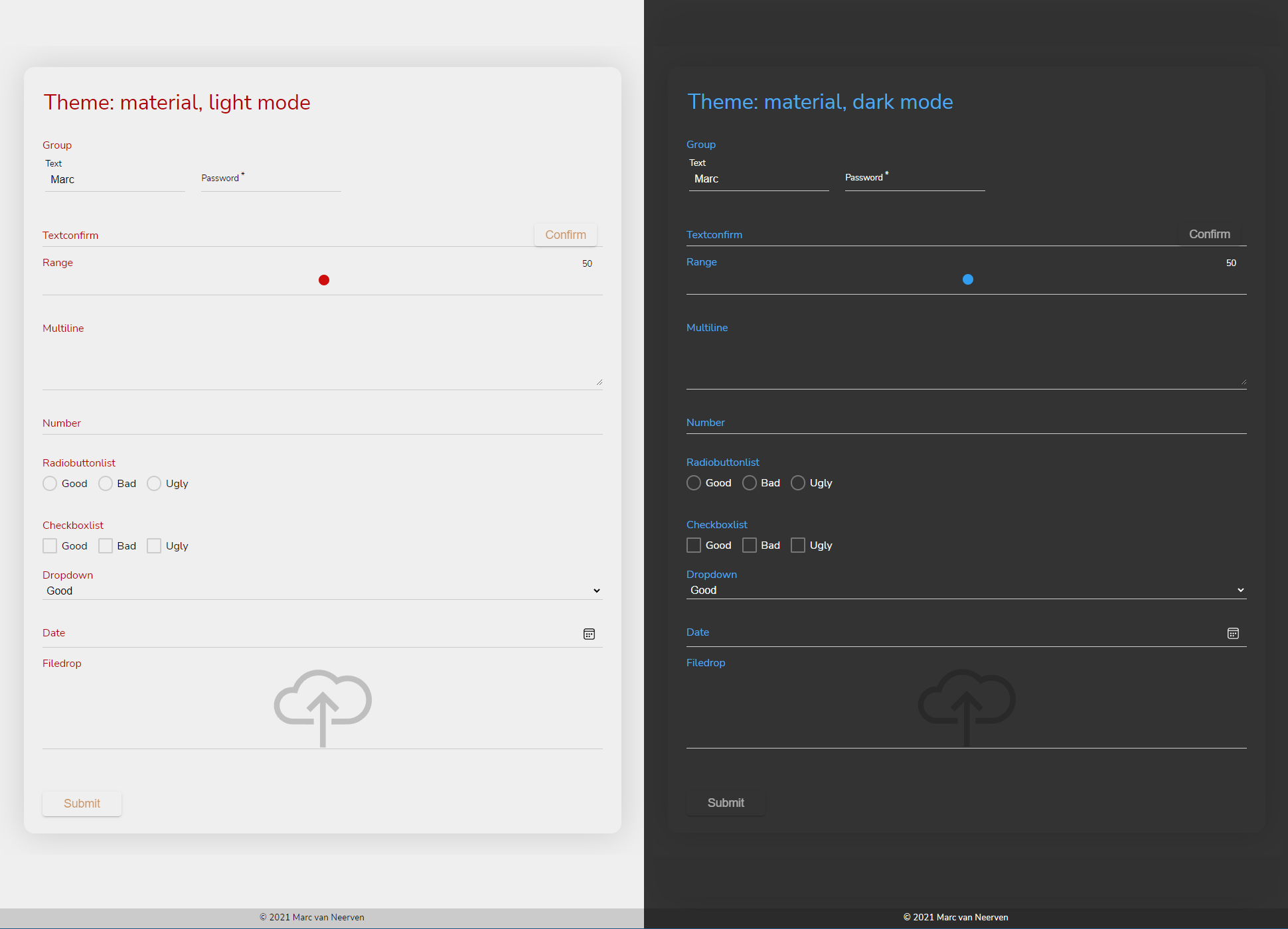The height and width of the screenshot is (929, 1288).
Task: Submit the dark mode form
Action: (726, 803)
